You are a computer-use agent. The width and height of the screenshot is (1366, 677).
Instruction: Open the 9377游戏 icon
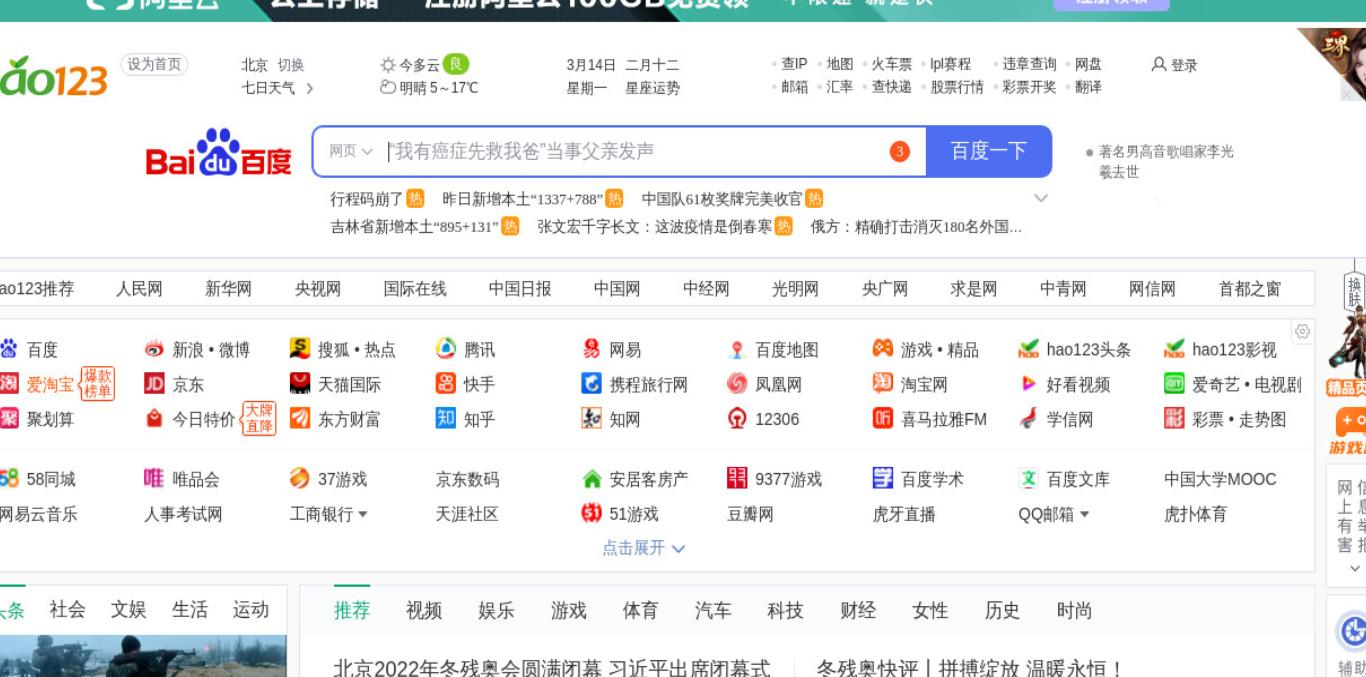(x=738, y=479)
